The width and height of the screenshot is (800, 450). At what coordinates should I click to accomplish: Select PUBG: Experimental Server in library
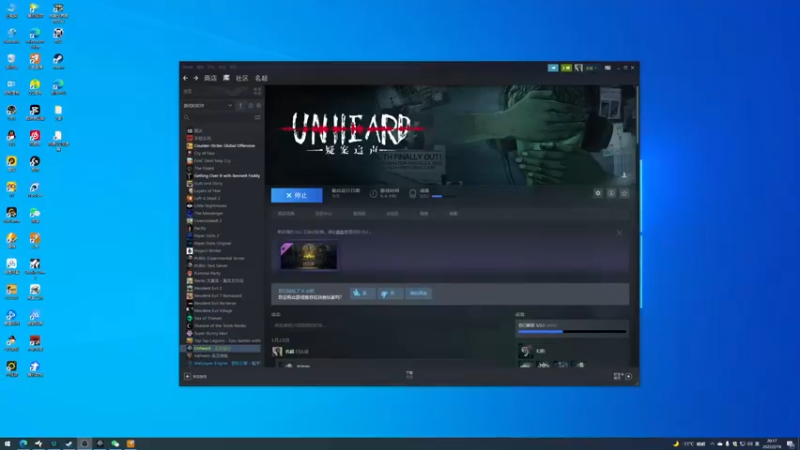[219, 258]
